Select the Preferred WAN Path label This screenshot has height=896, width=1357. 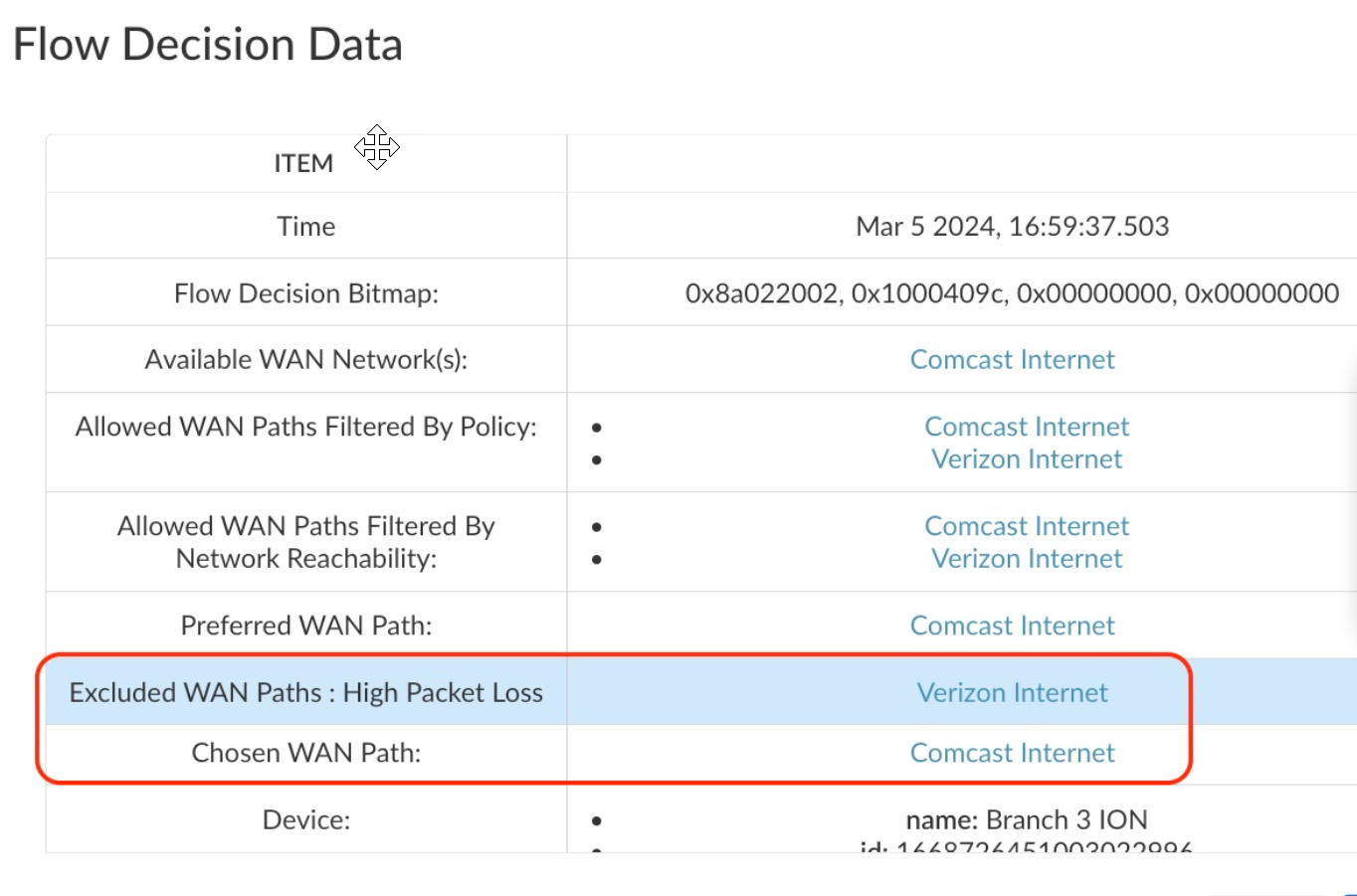[305, 626]
